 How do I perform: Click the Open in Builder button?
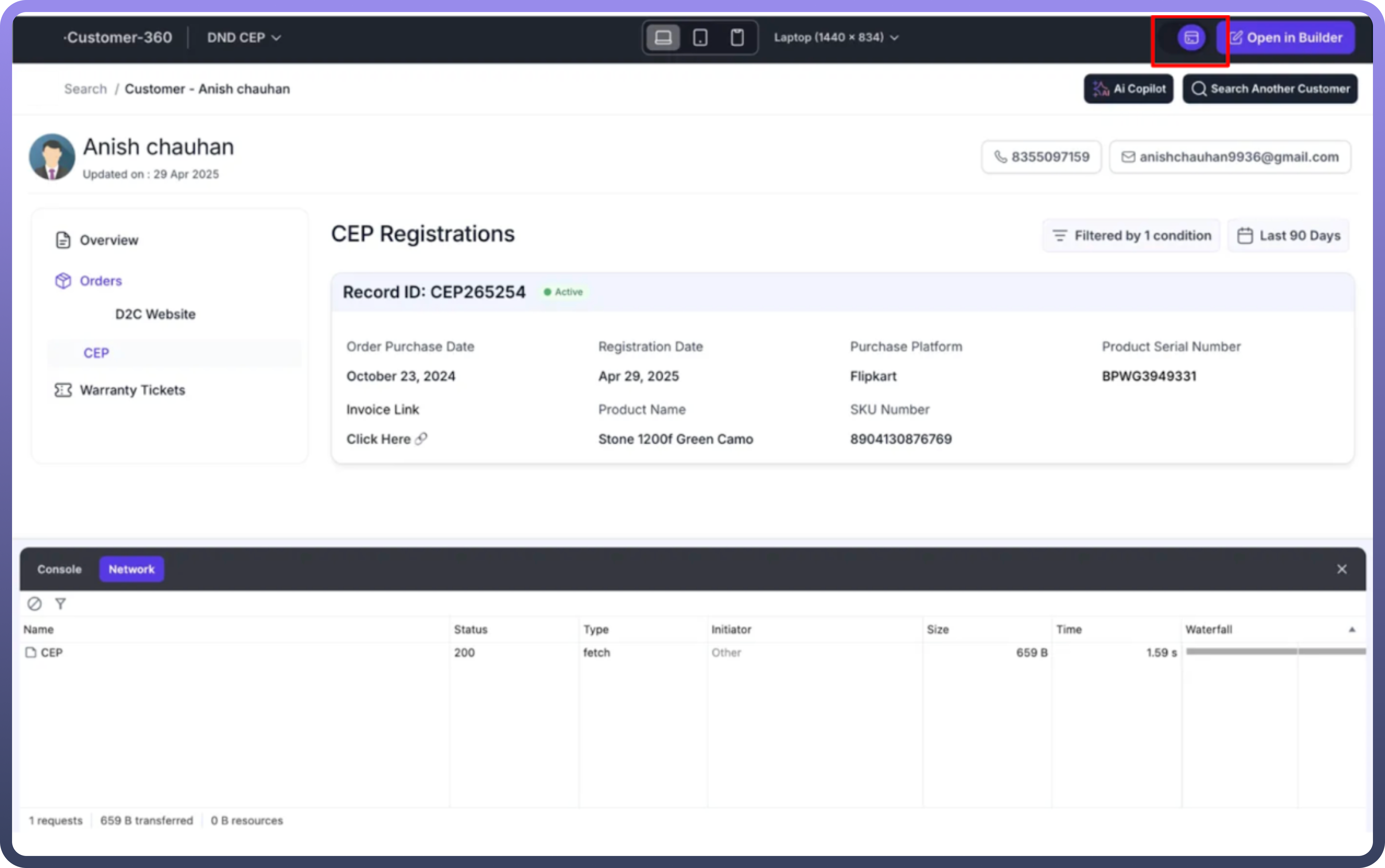point(1286,38)
